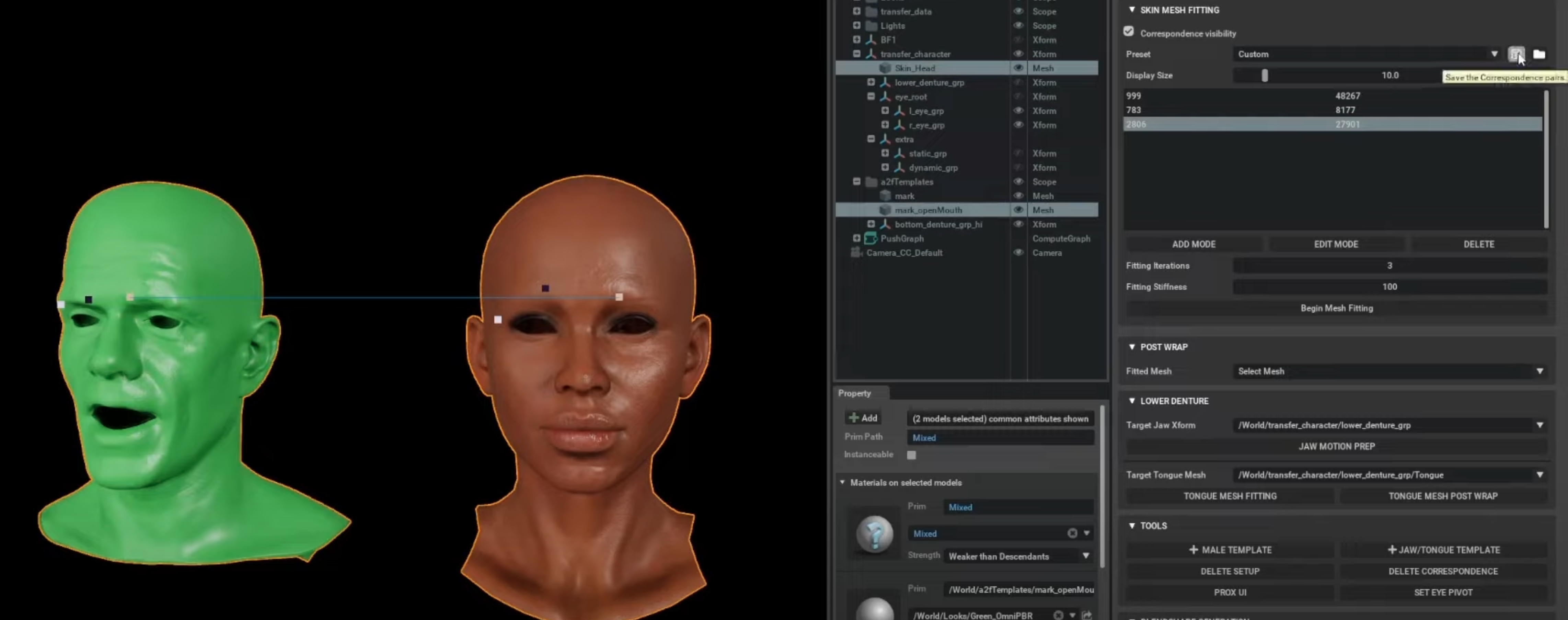
Task: Click the PushGraph compute graph icon
Action: click(871, 239)
